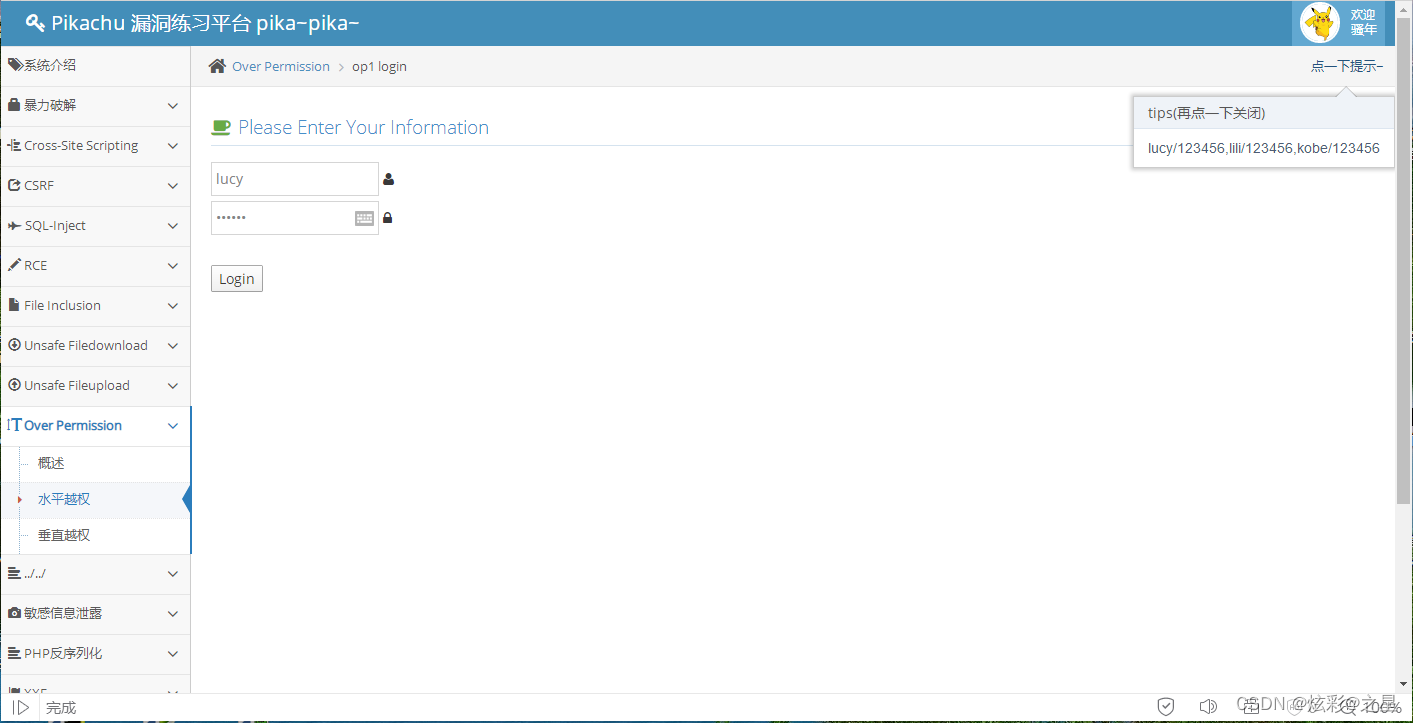Viewport: 1413px width, 723px height.
Task: Click the Pikachu 漏洞练习平台 title
Action: click(x=205, y=23)
